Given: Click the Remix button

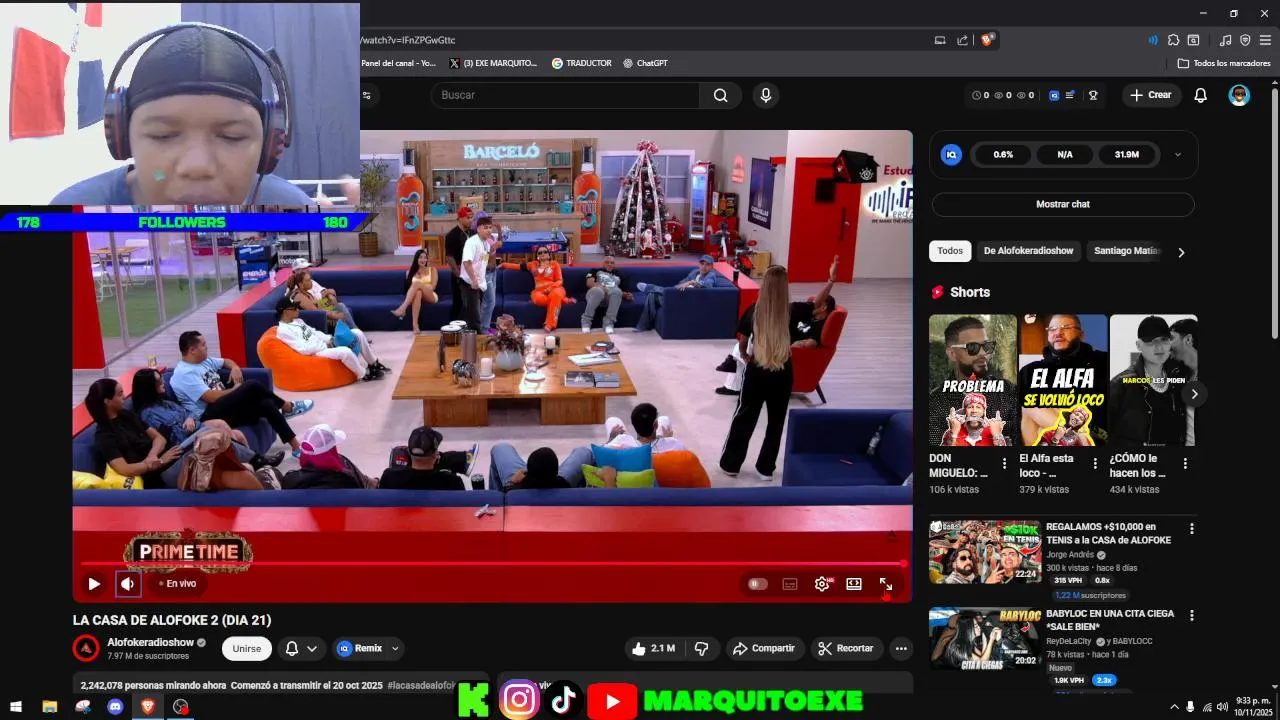Looking at the screenshot, I should [369, 648].
